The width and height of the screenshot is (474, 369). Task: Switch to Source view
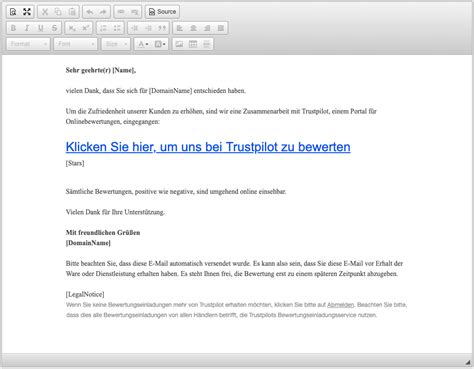click(x=162, y=12)
